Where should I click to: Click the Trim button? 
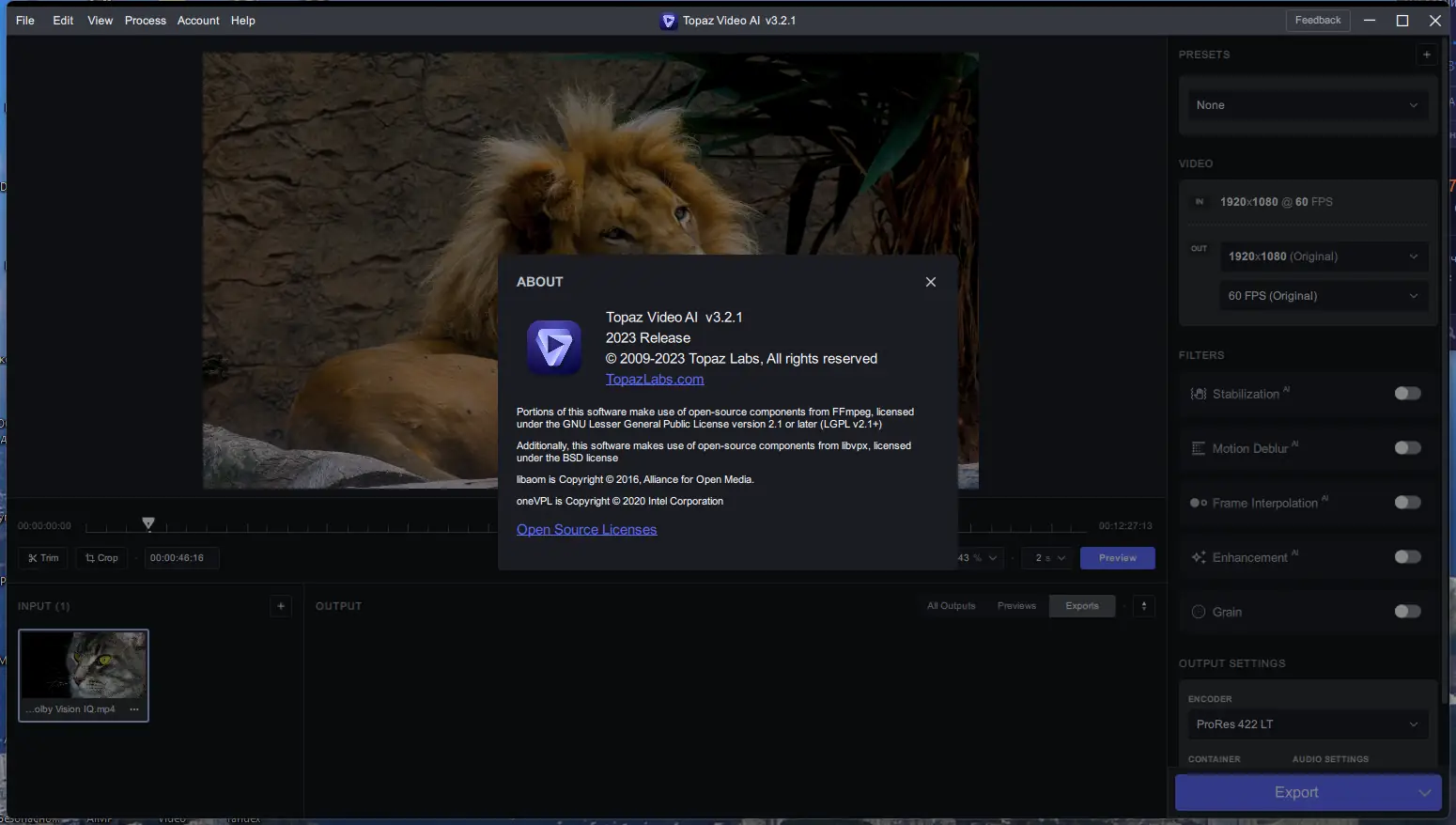[43, 558]
